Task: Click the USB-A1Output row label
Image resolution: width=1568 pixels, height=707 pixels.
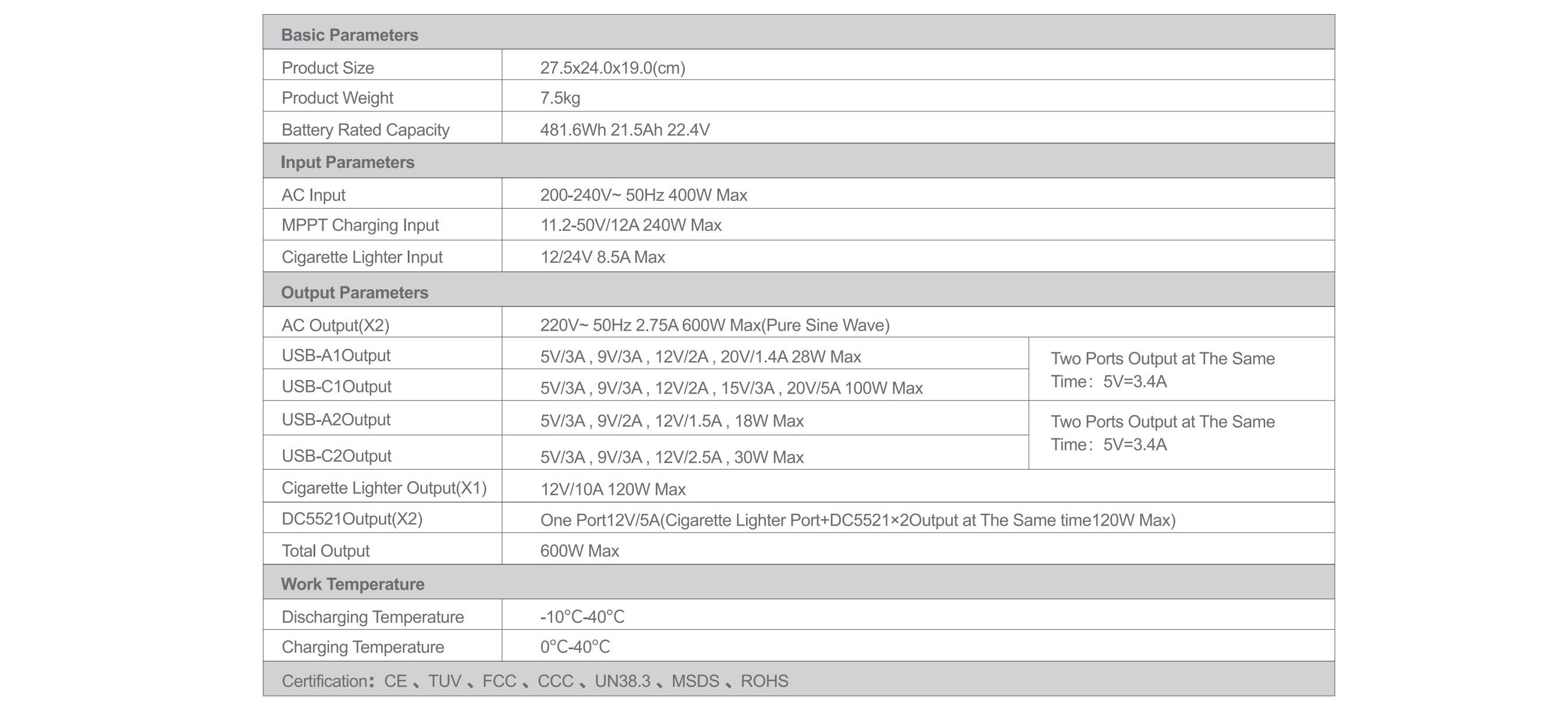Action: [x=335, y=355]
